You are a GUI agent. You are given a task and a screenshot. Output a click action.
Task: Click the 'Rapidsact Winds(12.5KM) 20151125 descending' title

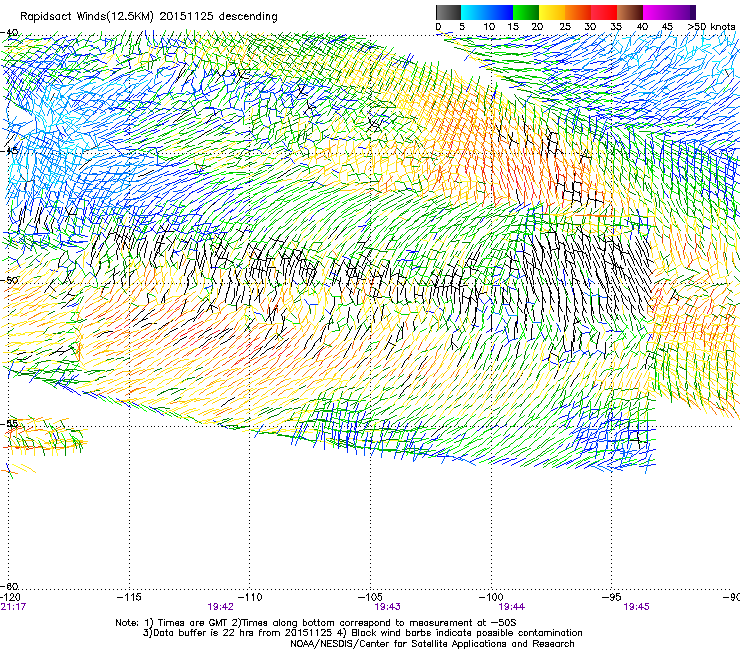pos(149,17)
